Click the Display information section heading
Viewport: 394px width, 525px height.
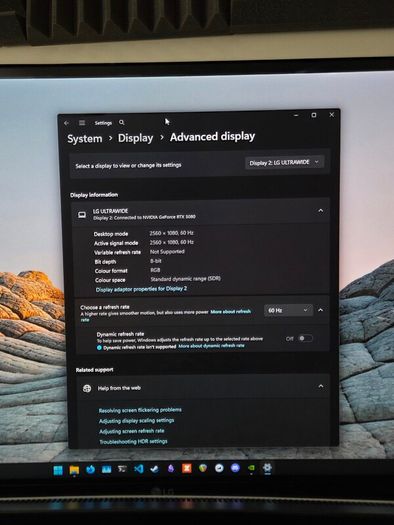pos(94,195)
